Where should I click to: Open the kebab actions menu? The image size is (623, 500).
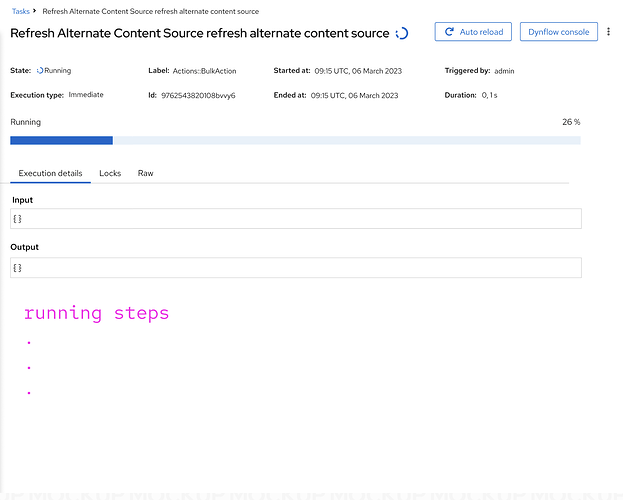pyautogui.click(x=609, y=32)
